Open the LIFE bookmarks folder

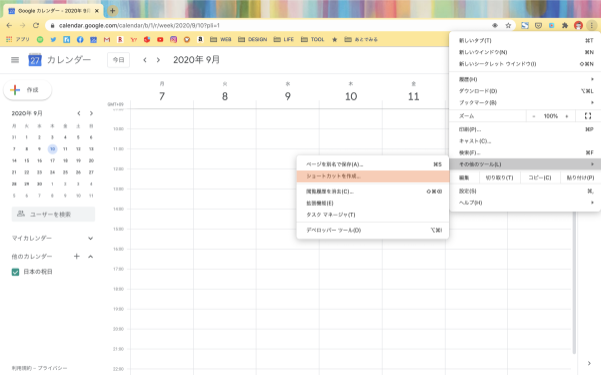tap(284, 39)
